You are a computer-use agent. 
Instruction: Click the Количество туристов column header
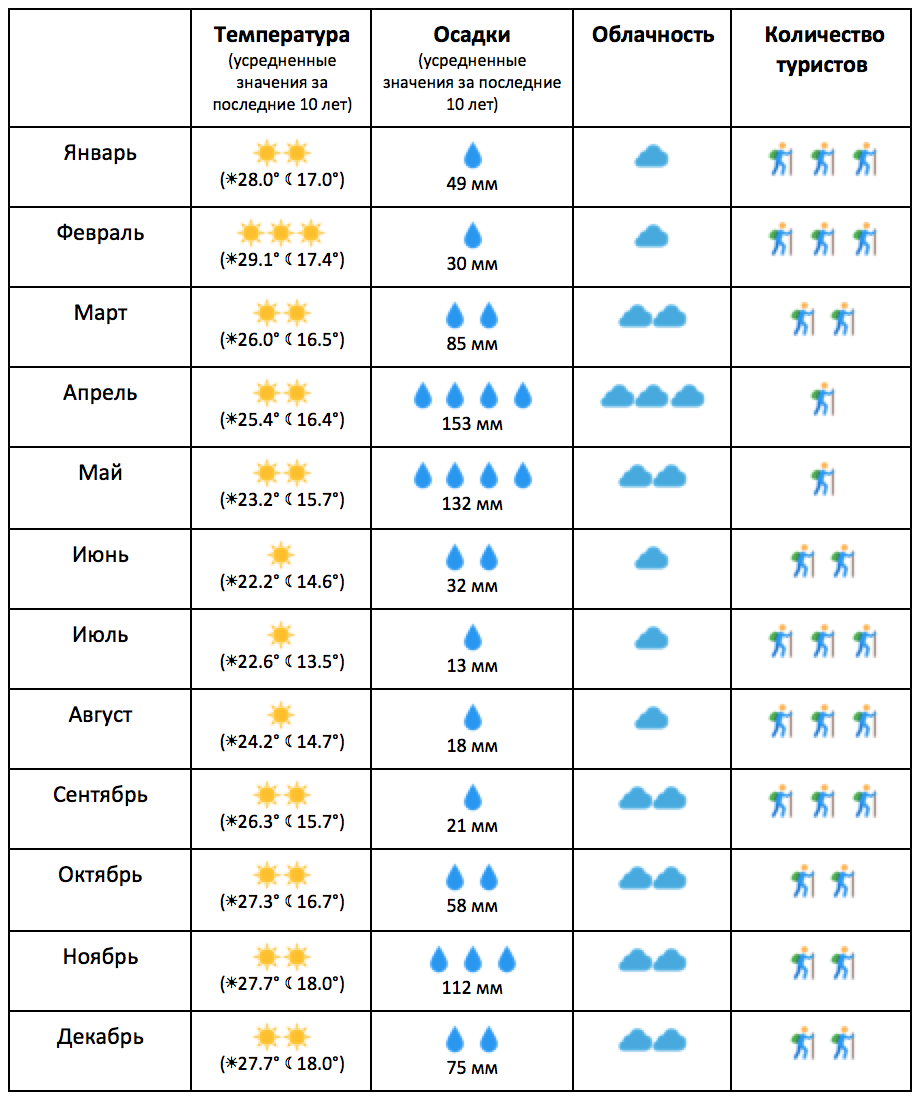point(824,49)
